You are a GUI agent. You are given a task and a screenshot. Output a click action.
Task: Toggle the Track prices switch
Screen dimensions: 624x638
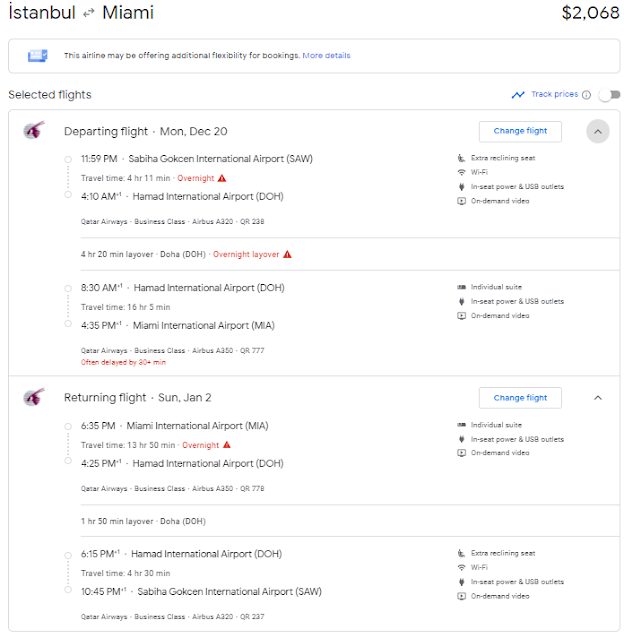tap(609, 95)
